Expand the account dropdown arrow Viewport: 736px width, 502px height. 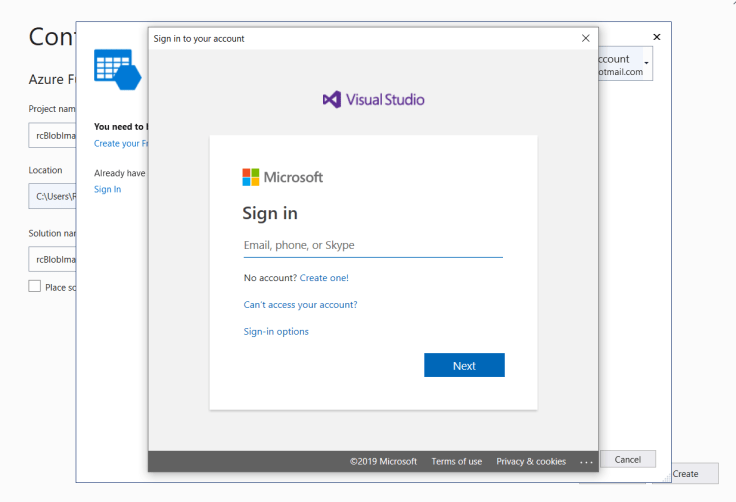tap(646, 65)
